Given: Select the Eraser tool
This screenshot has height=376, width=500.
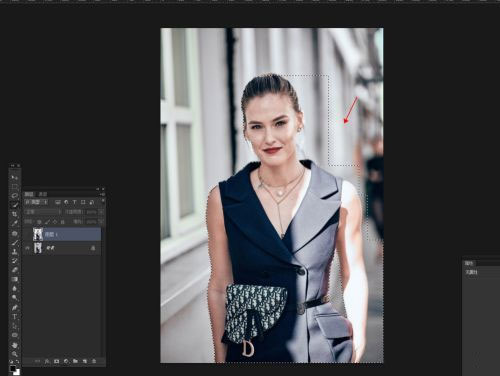Looking at the screenshot, I should (x=15, y=270).
